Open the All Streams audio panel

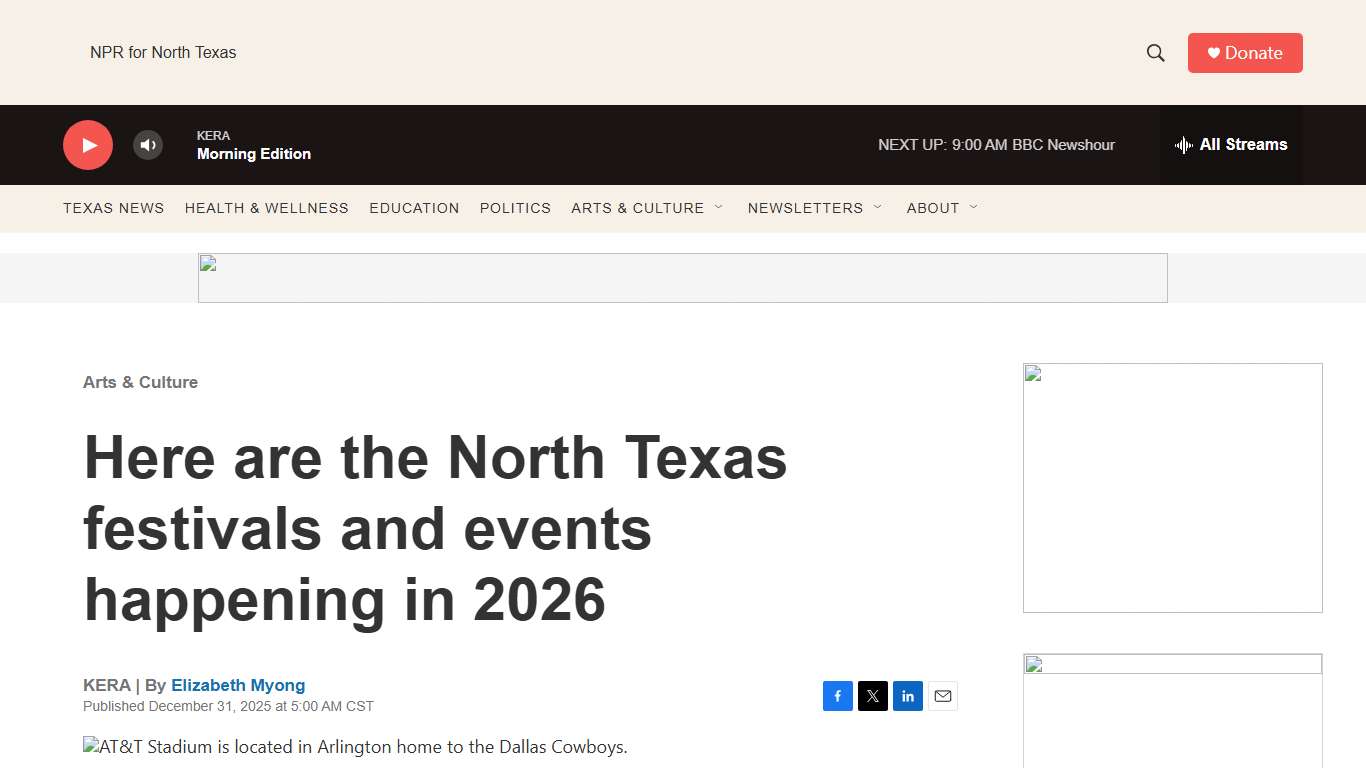pyautogui.click(x=1231, y=144)
